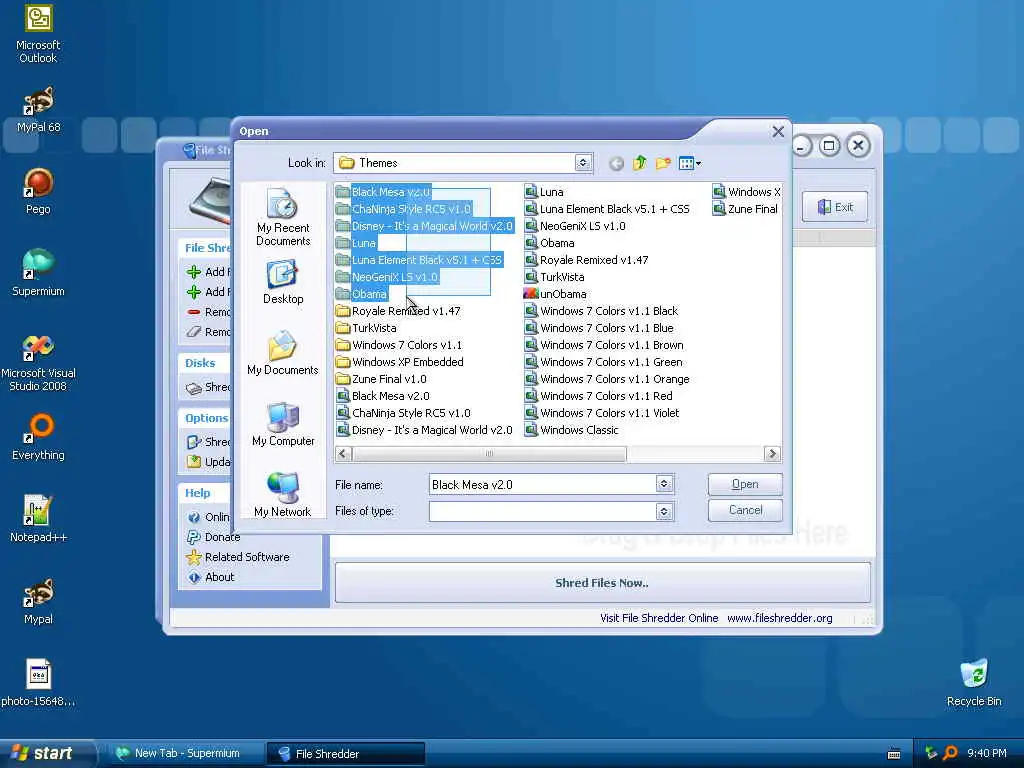Select Zune Final v1.0 folder

click(x=381, y=379)
